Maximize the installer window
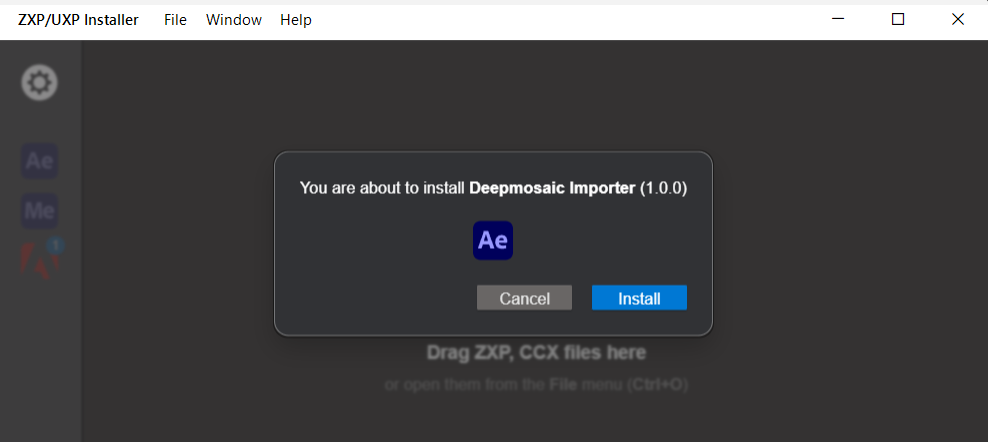The width and height of the screenshot is (988, 442). [898, 20]
